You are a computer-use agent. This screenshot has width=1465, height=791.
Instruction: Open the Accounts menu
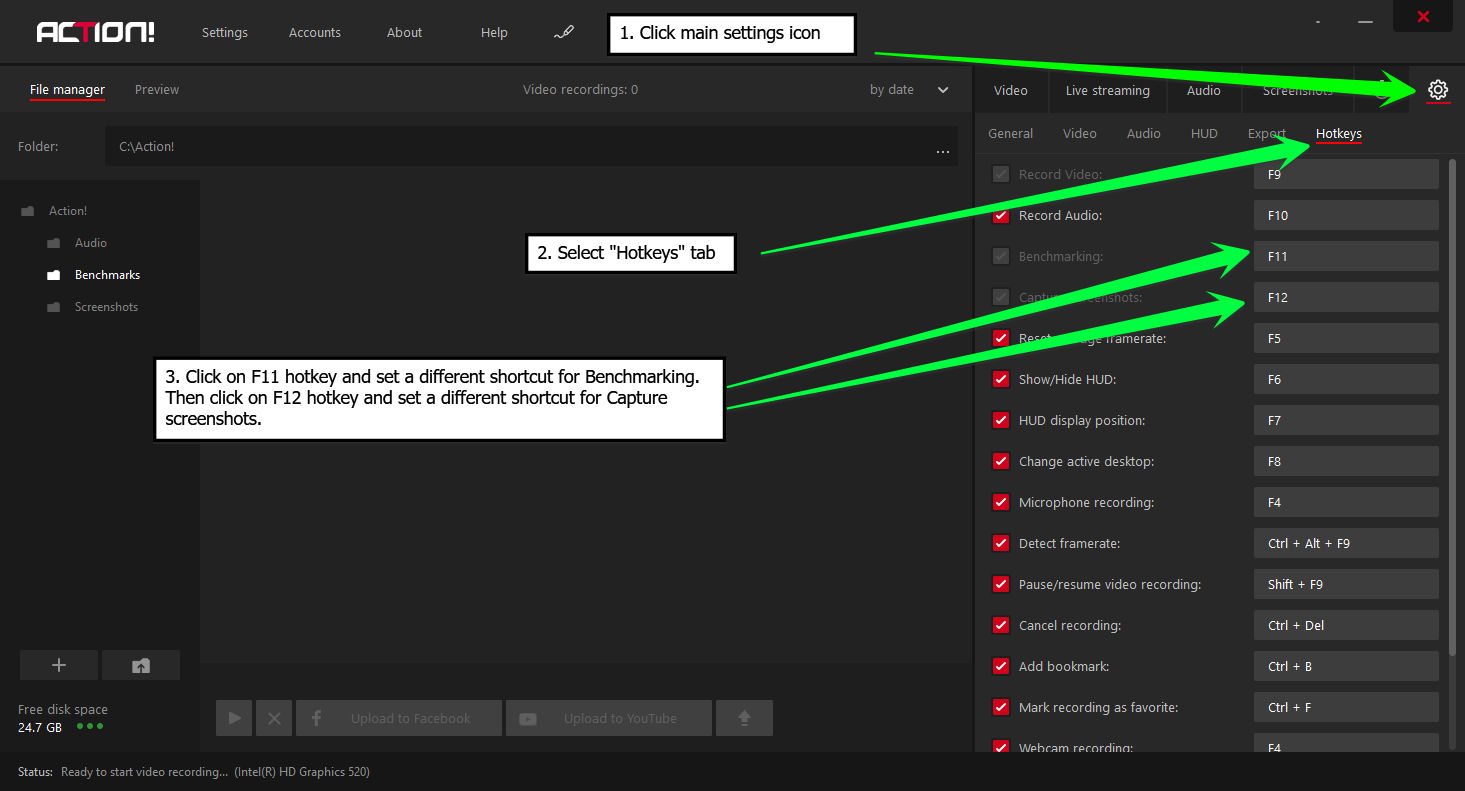[315, 33]
